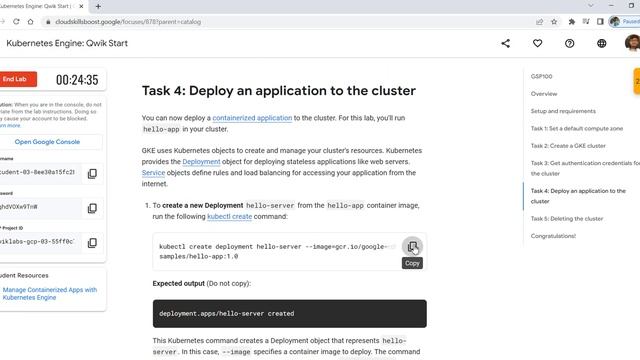Share page icon in address bar
This screenshot has width=640, height=360.
pos(540,22)
